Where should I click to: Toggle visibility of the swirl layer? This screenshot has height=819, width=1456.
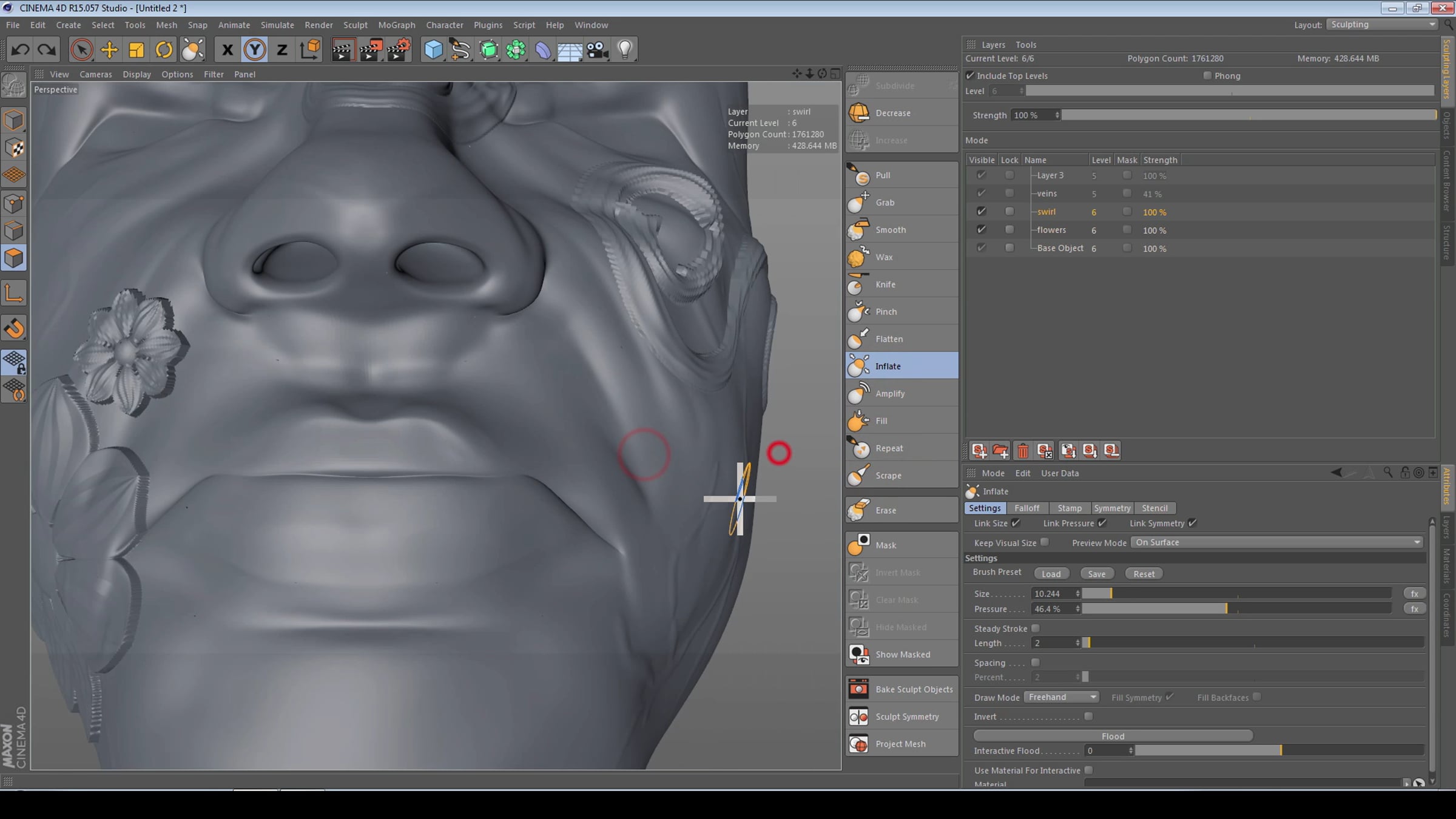981,212
